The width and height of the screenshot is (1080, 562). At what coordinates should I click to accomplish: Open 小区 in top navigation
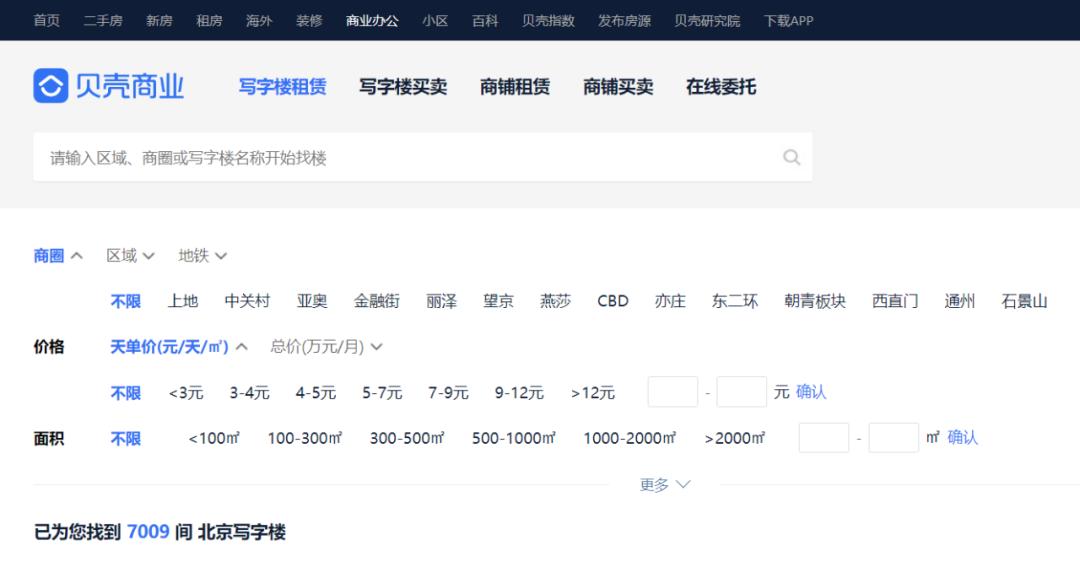coord(435,21)
